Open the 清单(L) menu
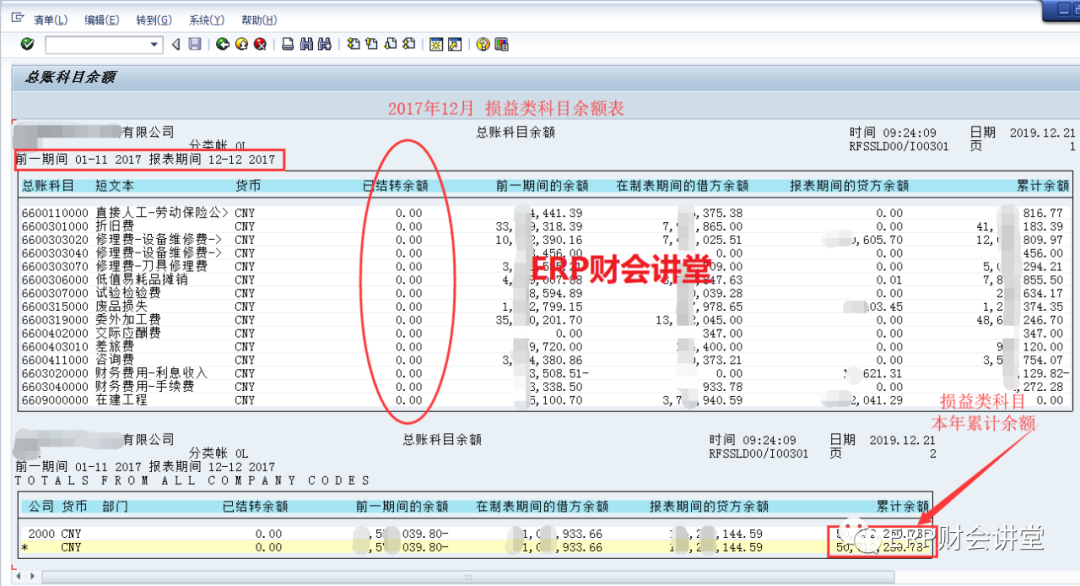The width and height of the screenshot is (1080, 586). [x=50, y=20]
